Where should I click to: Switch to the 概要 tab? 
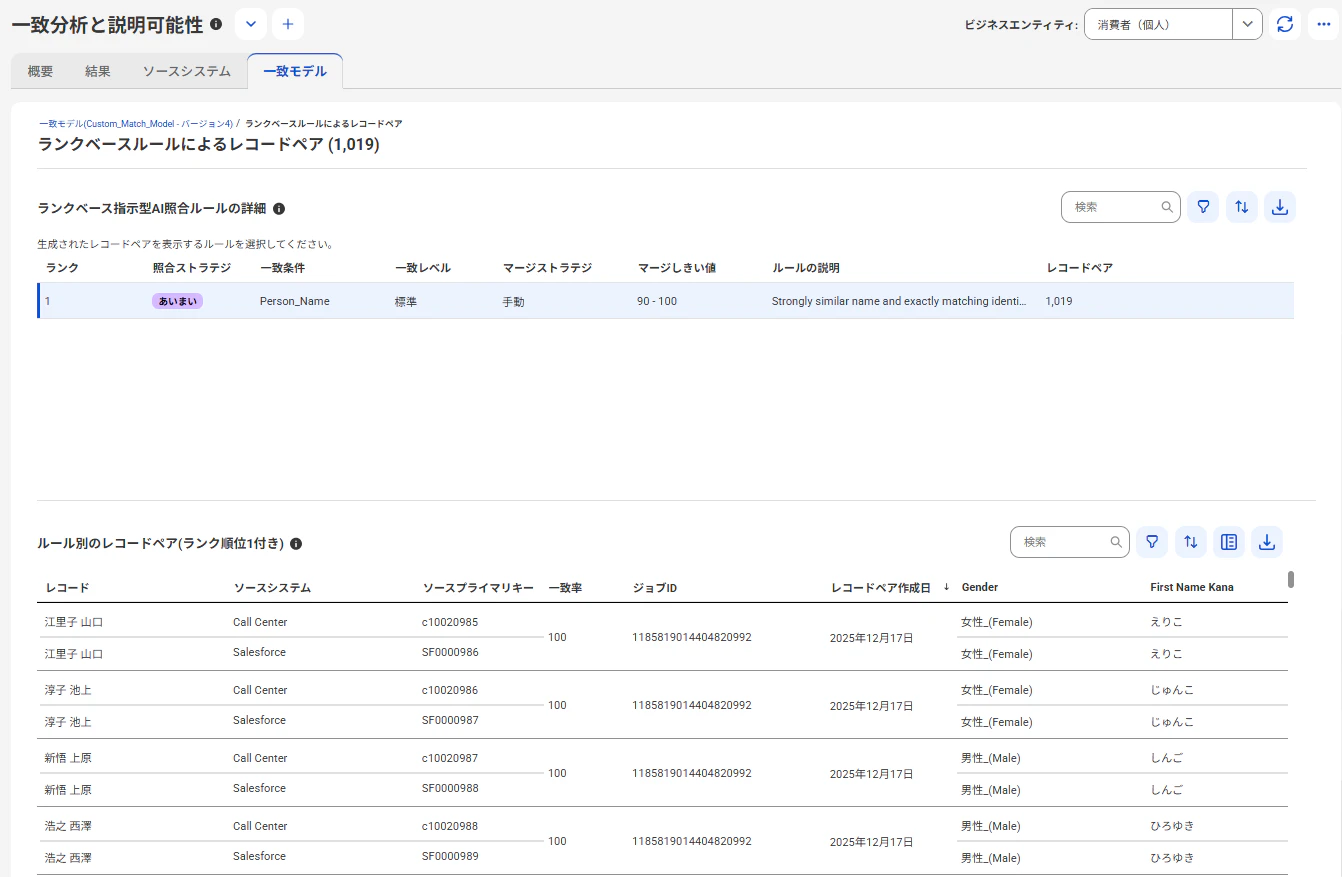point(40,72)
